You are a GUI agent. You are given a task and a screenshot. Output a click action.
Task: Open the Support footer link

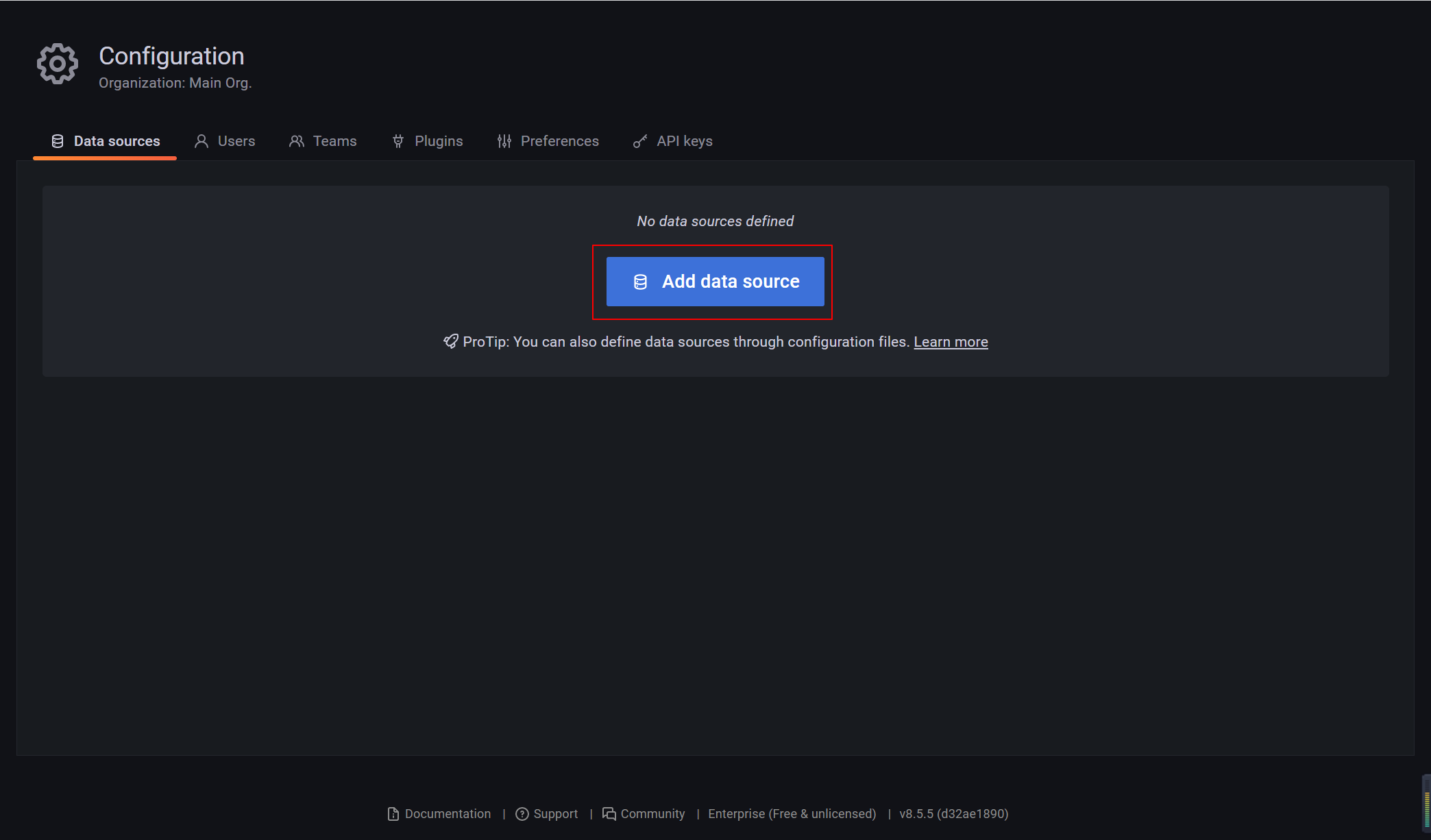pos(546,814)
